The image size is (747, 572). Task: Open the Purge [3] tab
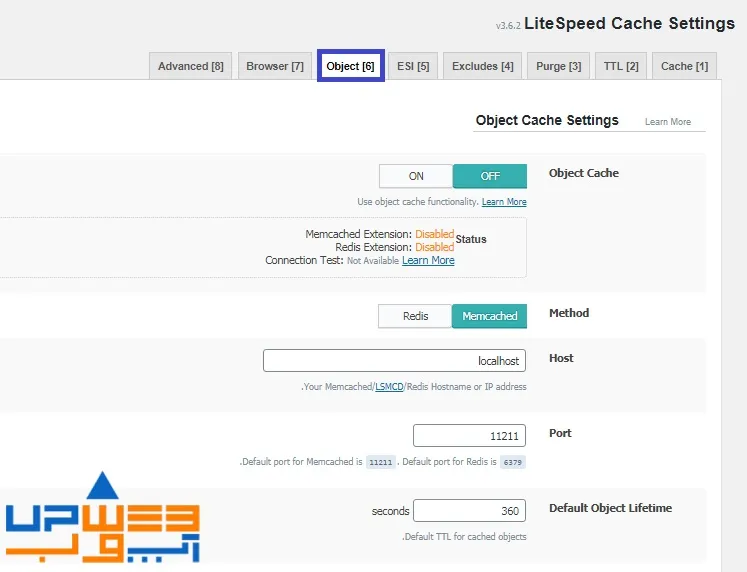tap(558, 66)
